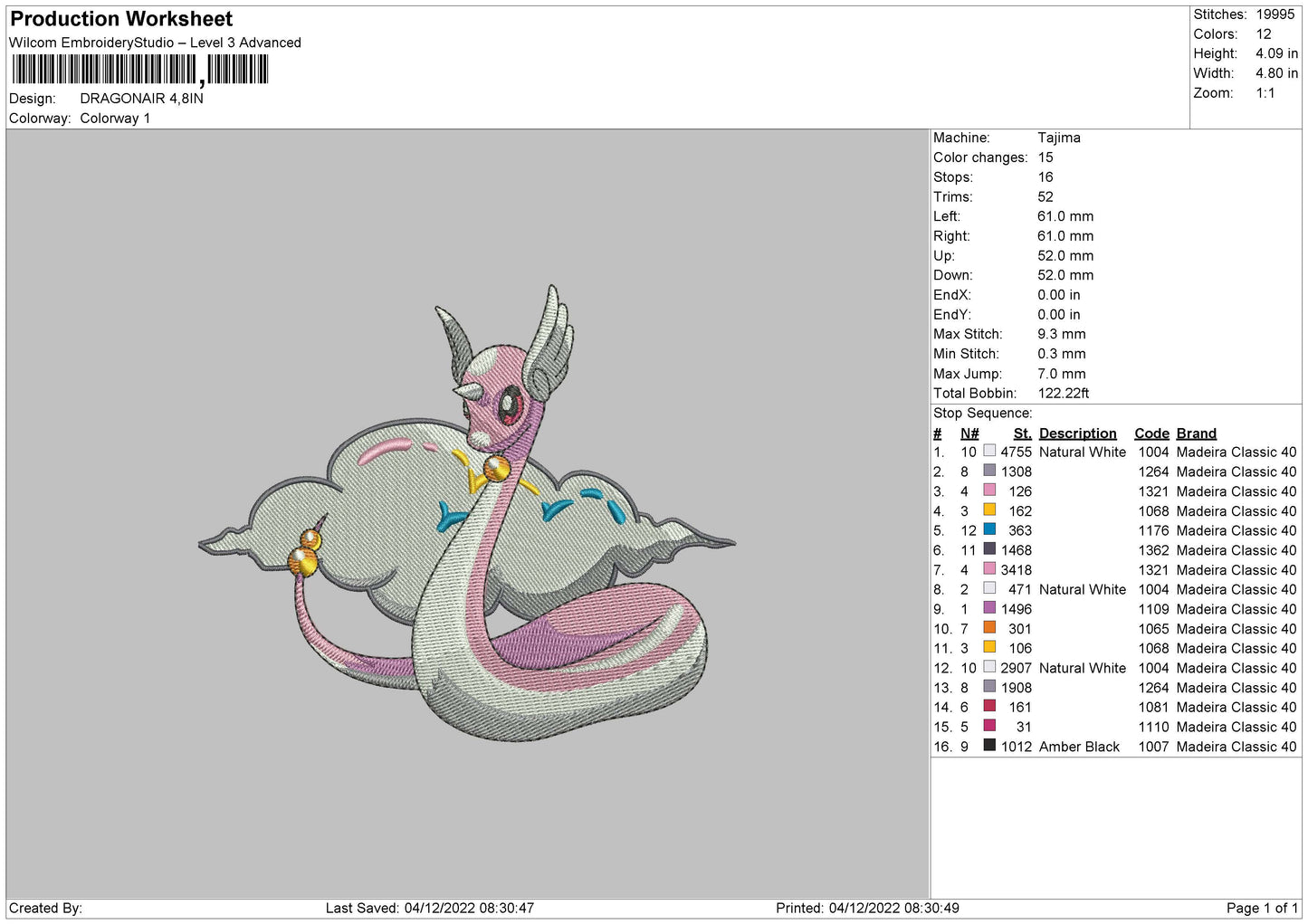1308x924 pixels.
Task: Click the 'Description' column header
Action: pyautogui.click(x=1078, y=433)
